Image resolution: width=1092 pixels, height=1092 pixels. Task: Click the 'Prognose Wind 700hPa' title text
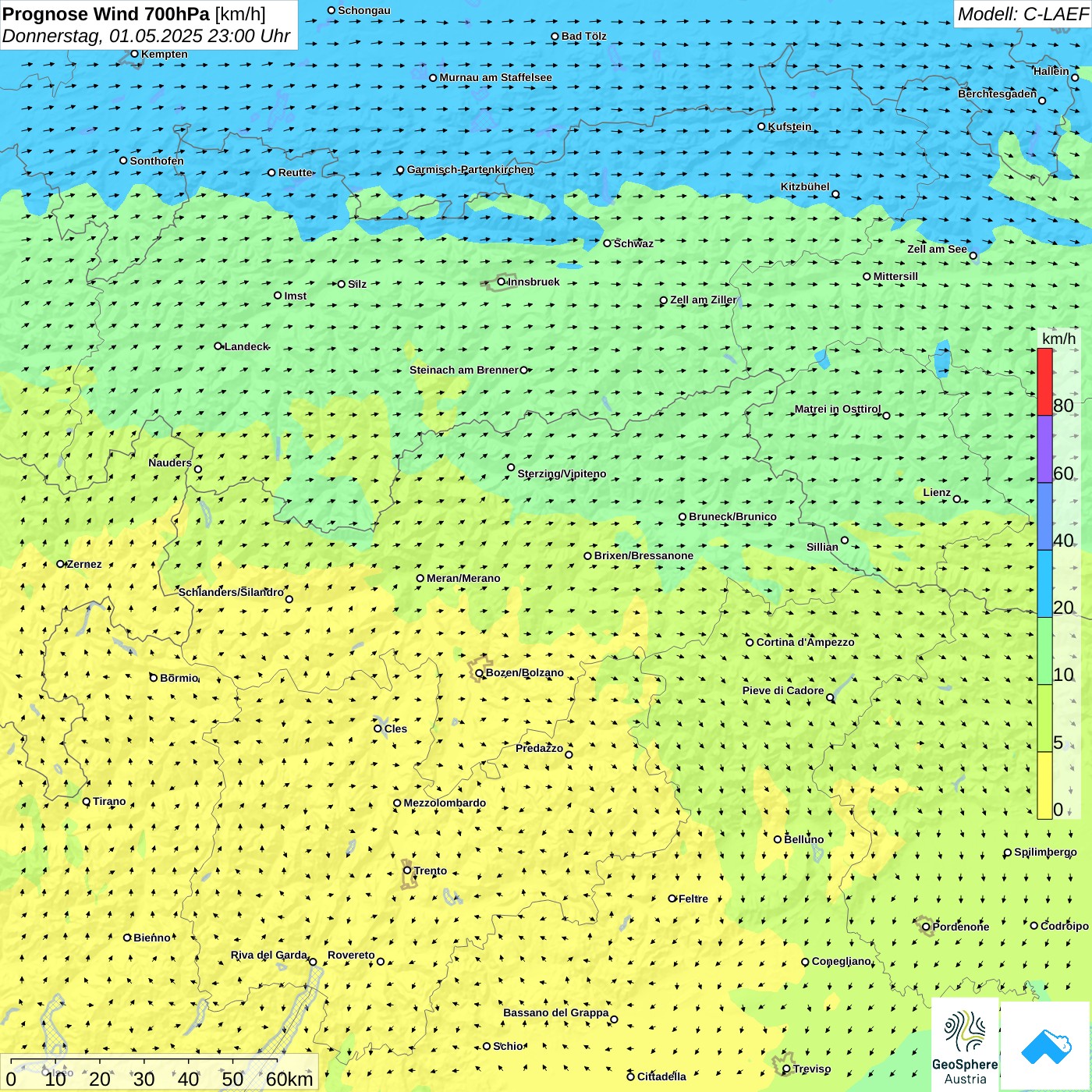tap(107, 14)
